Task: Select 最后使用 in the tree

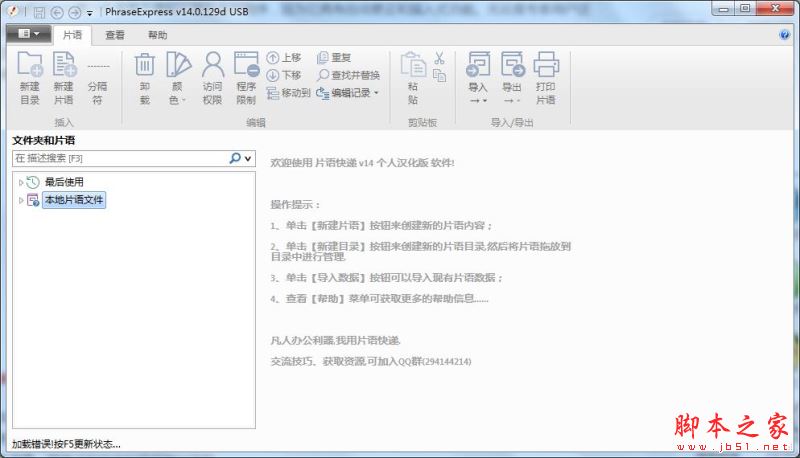Action: pyautogui.click(x=64, y=182)
